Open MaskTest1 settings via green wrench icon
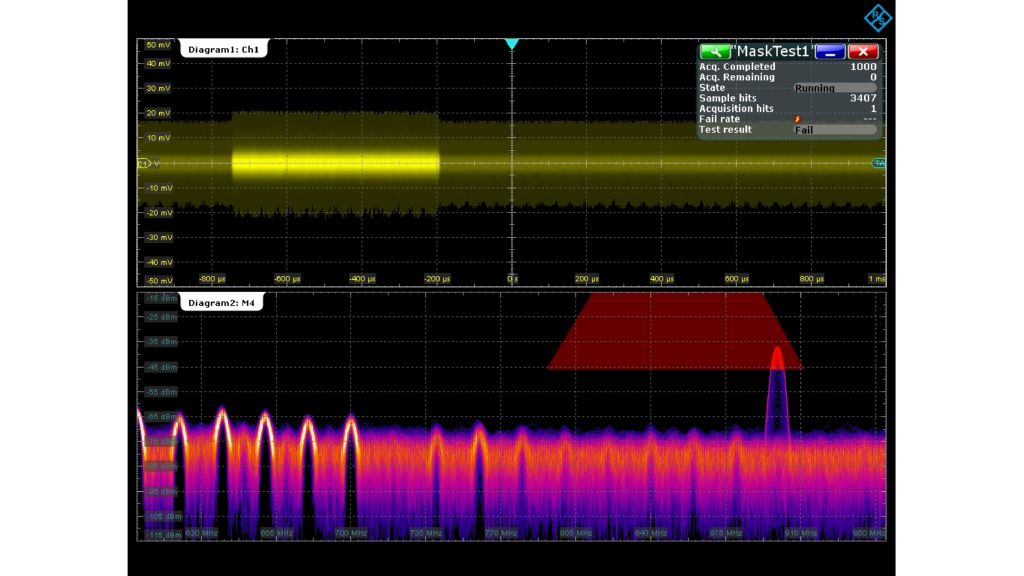 (714, 52)
